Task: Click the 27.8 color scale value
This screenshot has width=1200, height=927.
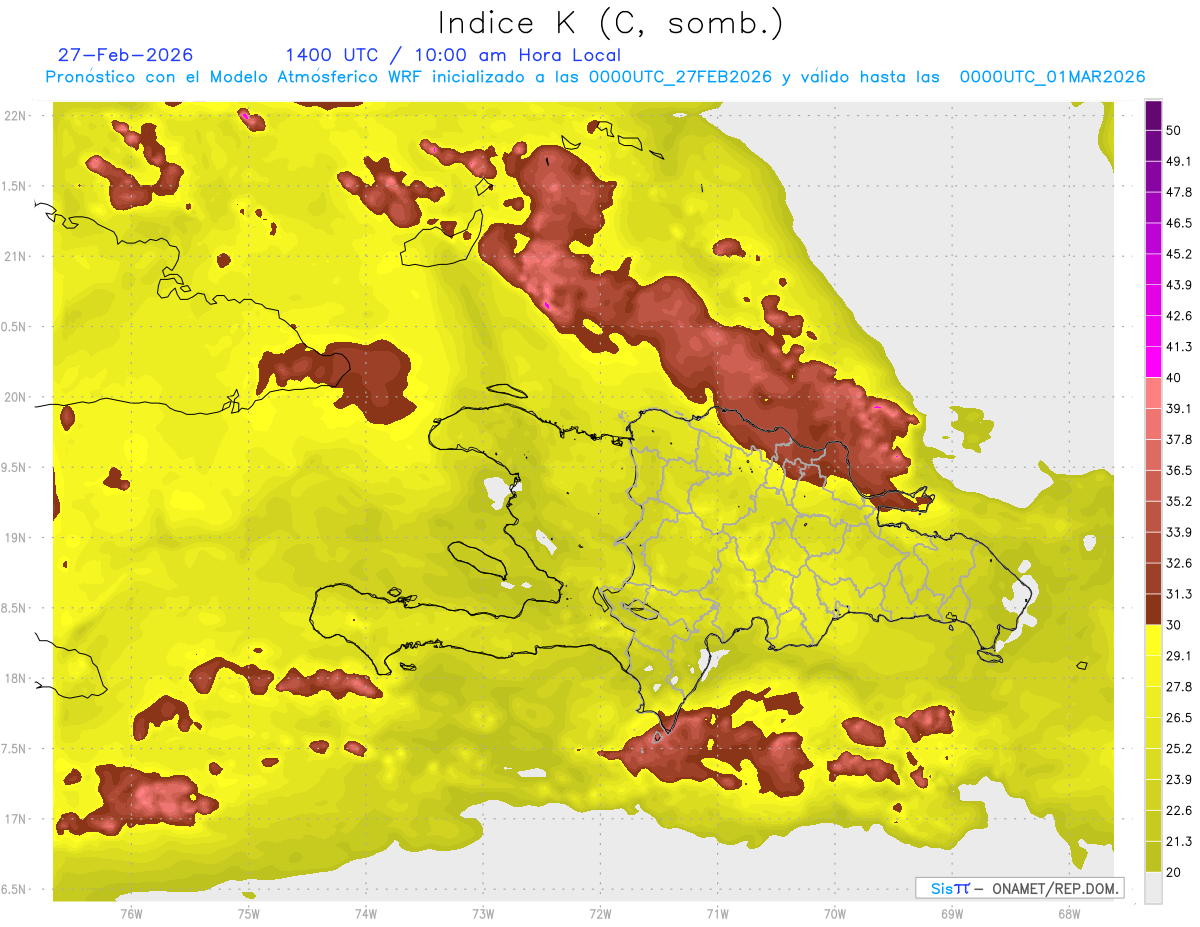Action: pyautogui.click(x=1179, y=687)
